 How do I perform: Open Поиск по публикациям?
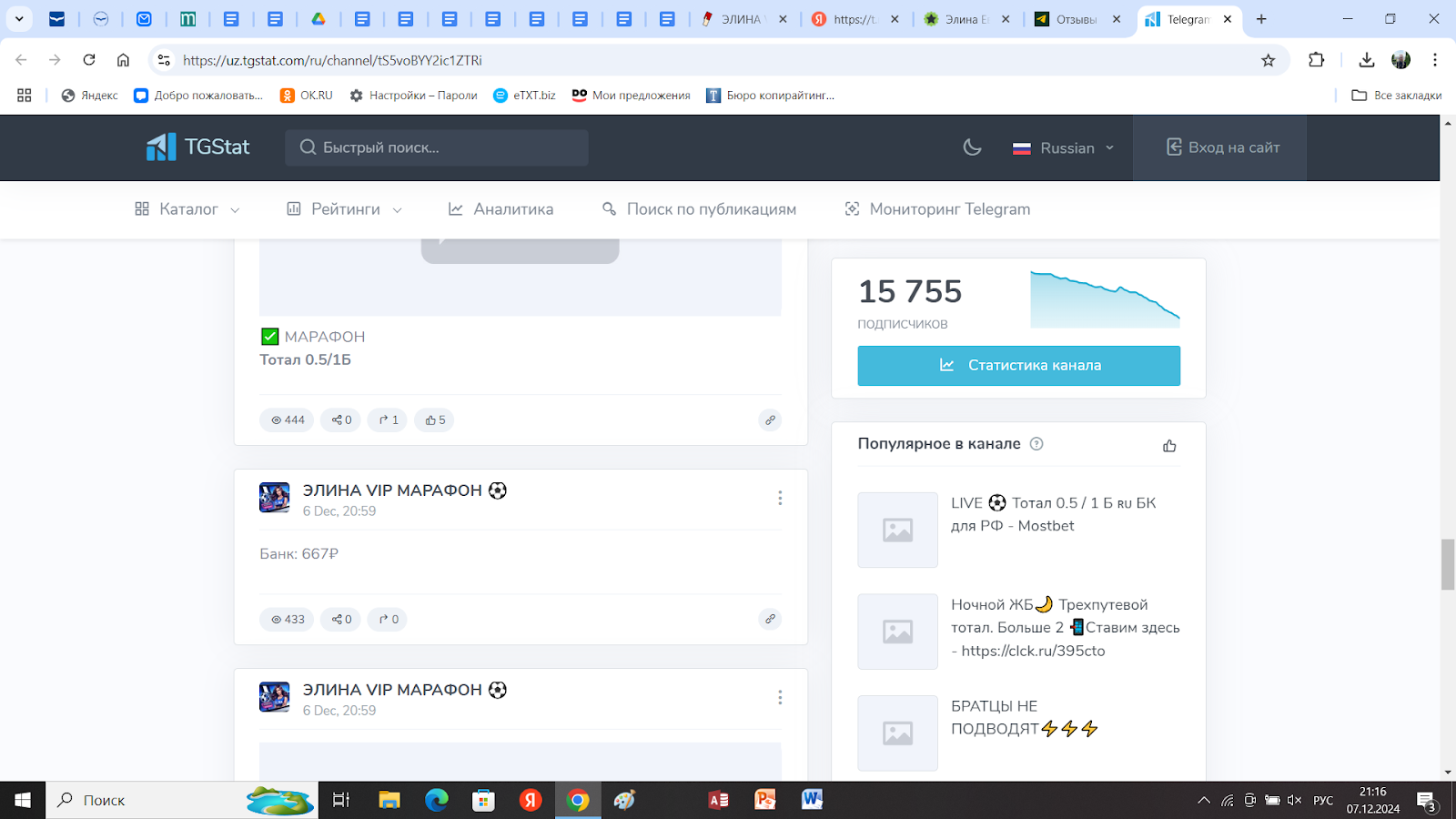pyautogui.click(x=699, y=209)
